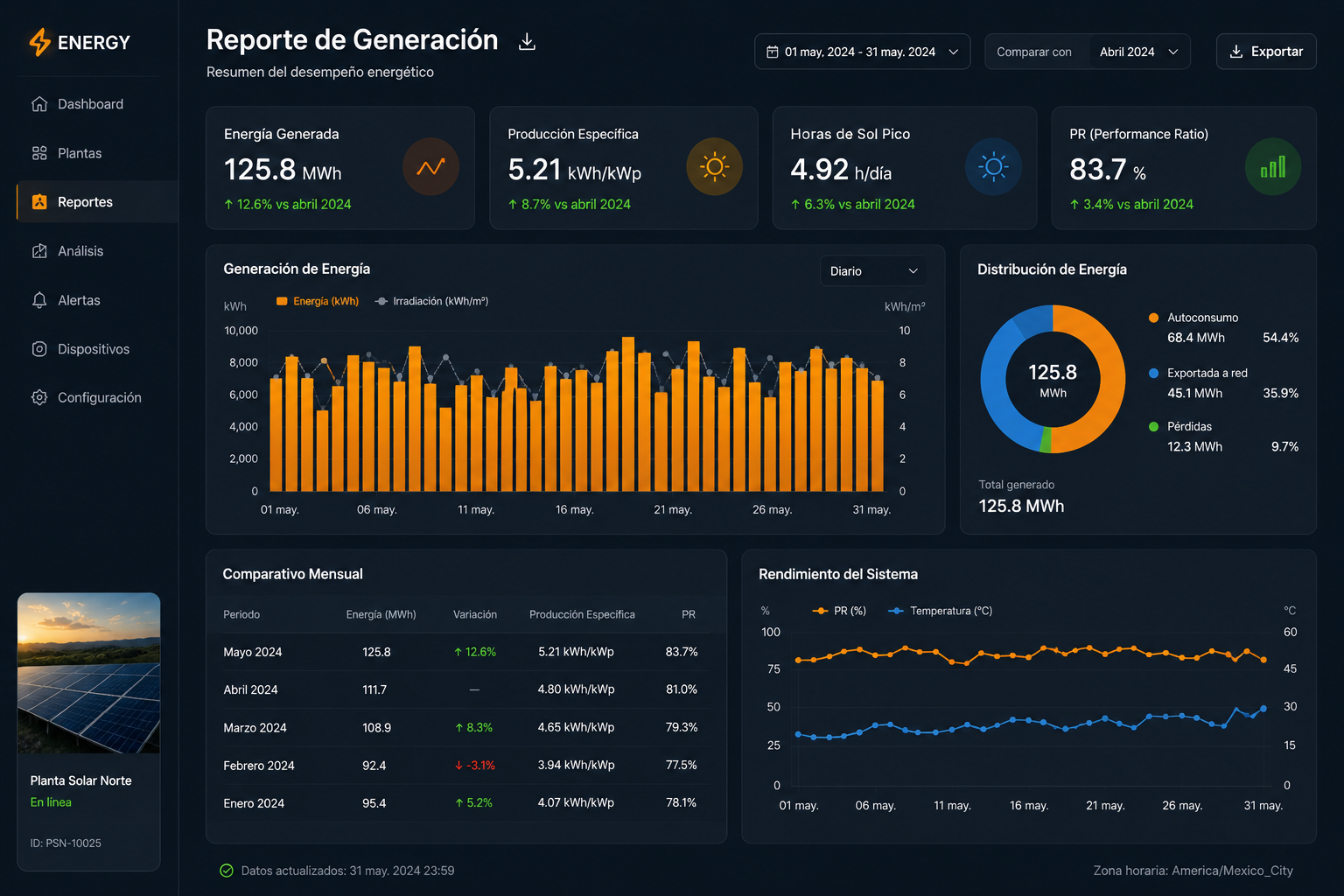Click the 68.4 MWh Autoconsumo value
This screenshot has height=896, width=1344.
[x=1196, y=338]
